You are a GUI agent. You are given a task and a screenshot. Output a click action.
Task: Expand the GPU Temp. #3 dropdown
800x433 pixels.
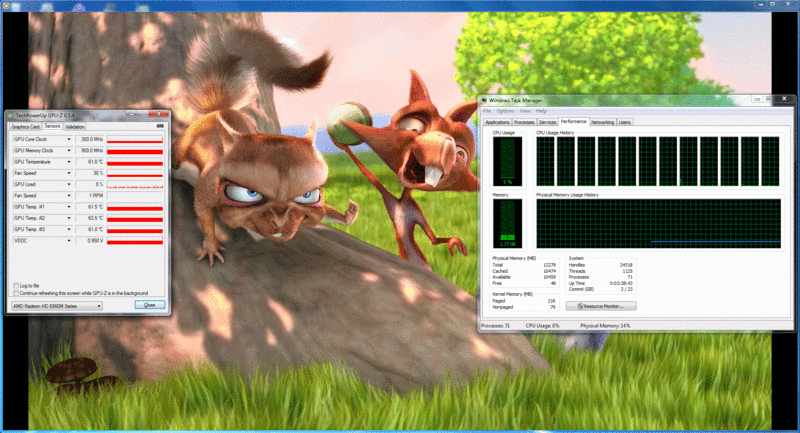pyautogui.click(x=69, y=229)
